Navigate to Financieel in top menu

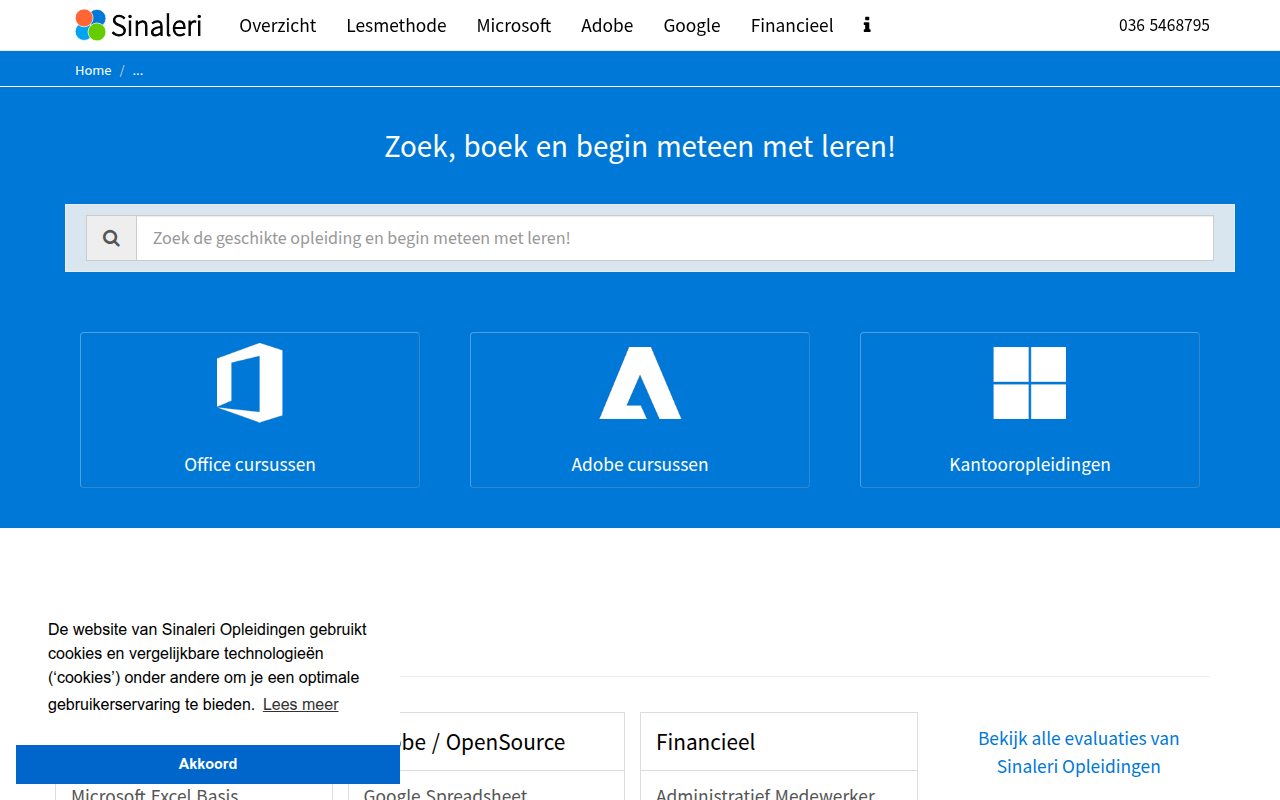click(x=792, y=25)
